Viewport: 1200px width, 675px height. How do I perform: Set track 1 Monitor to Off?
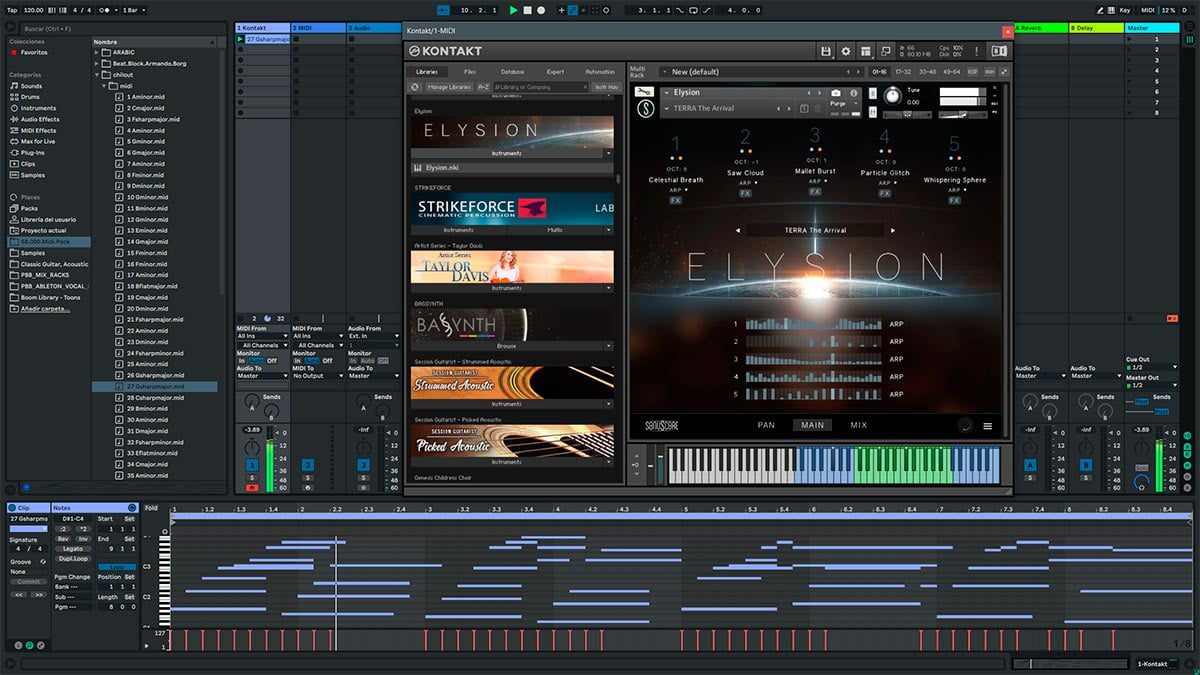pos(272,360)
